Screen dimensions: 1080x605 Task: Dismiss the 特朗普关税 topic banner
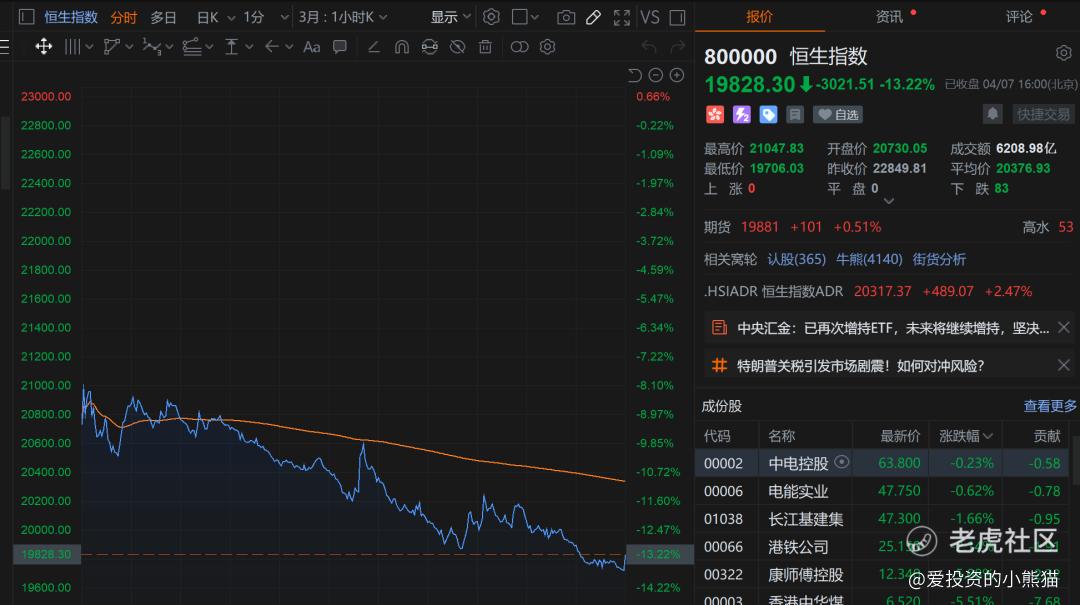1063,365
